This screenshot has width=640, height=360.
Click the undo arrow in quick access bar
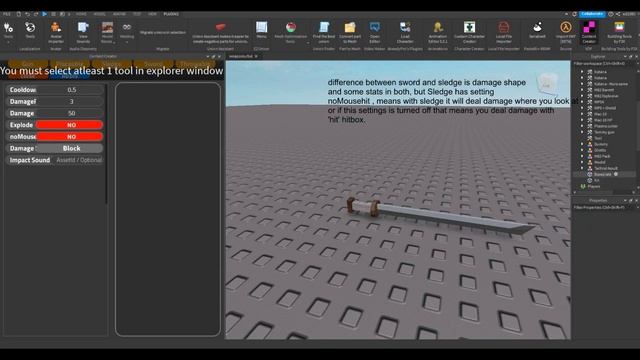coord(27,14)
